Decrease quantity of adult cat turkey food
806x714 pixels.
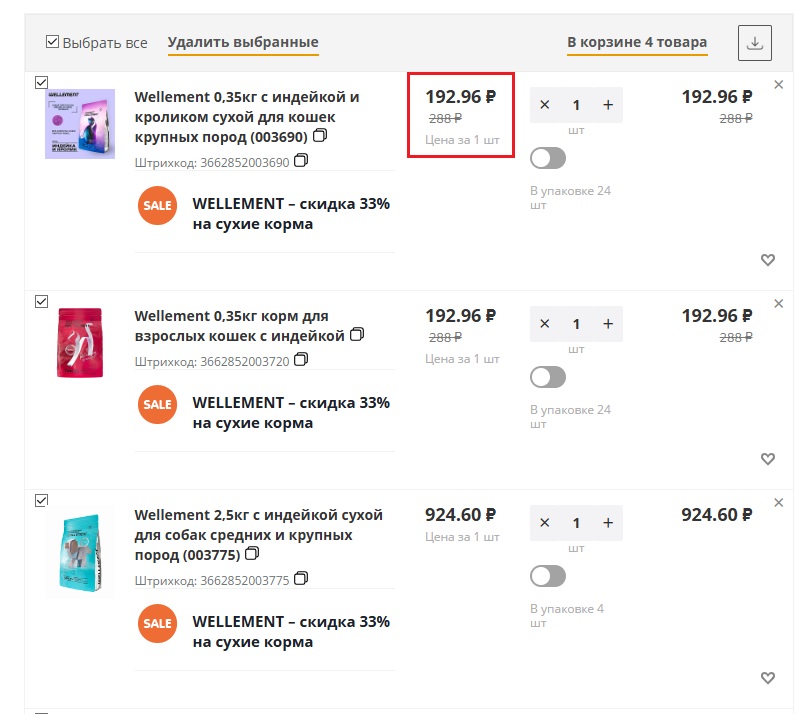(545, 324)
